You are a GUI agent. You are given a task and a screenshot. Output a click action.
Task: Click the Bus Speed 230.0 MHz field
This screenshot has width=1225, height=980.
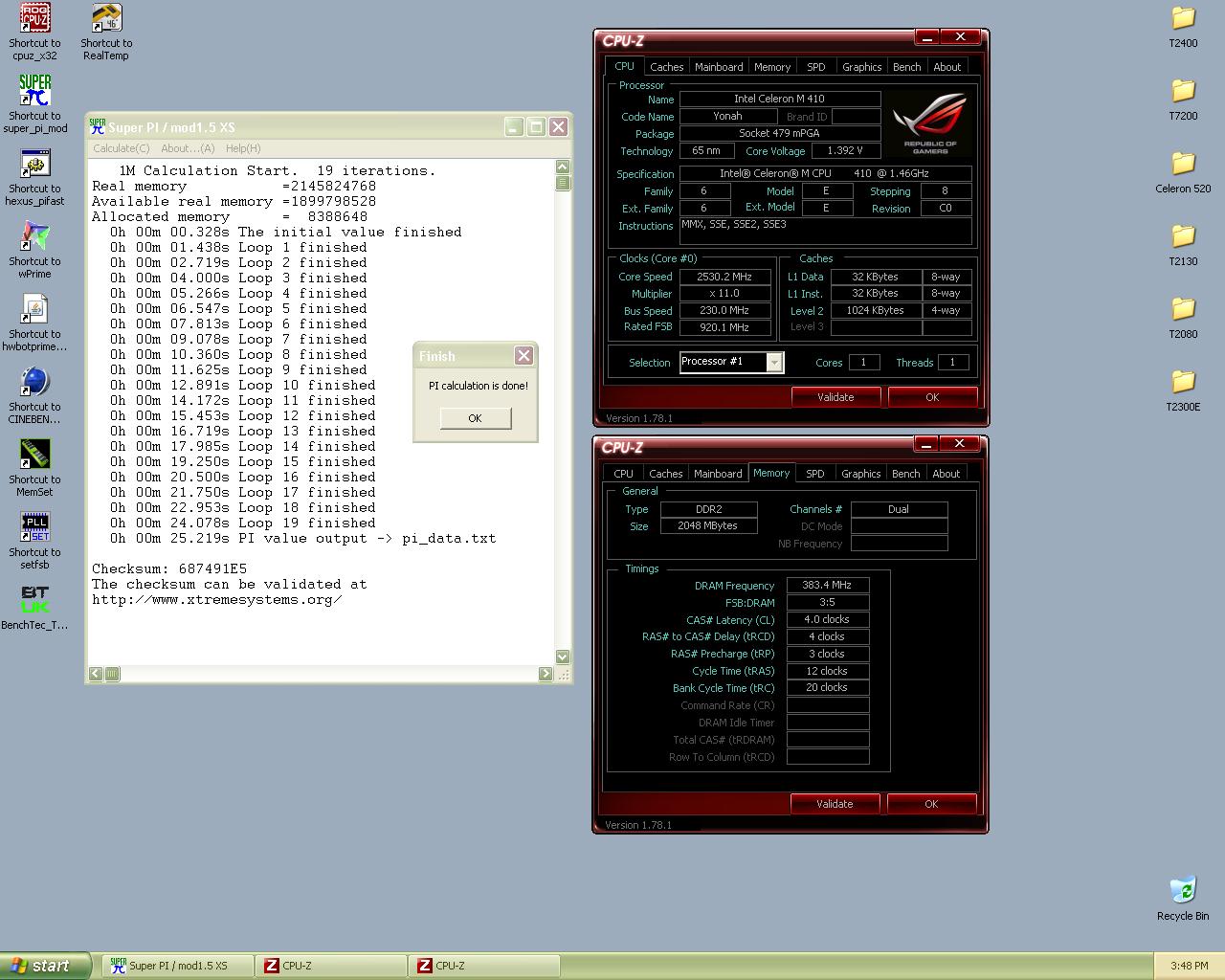pos(724,311)
